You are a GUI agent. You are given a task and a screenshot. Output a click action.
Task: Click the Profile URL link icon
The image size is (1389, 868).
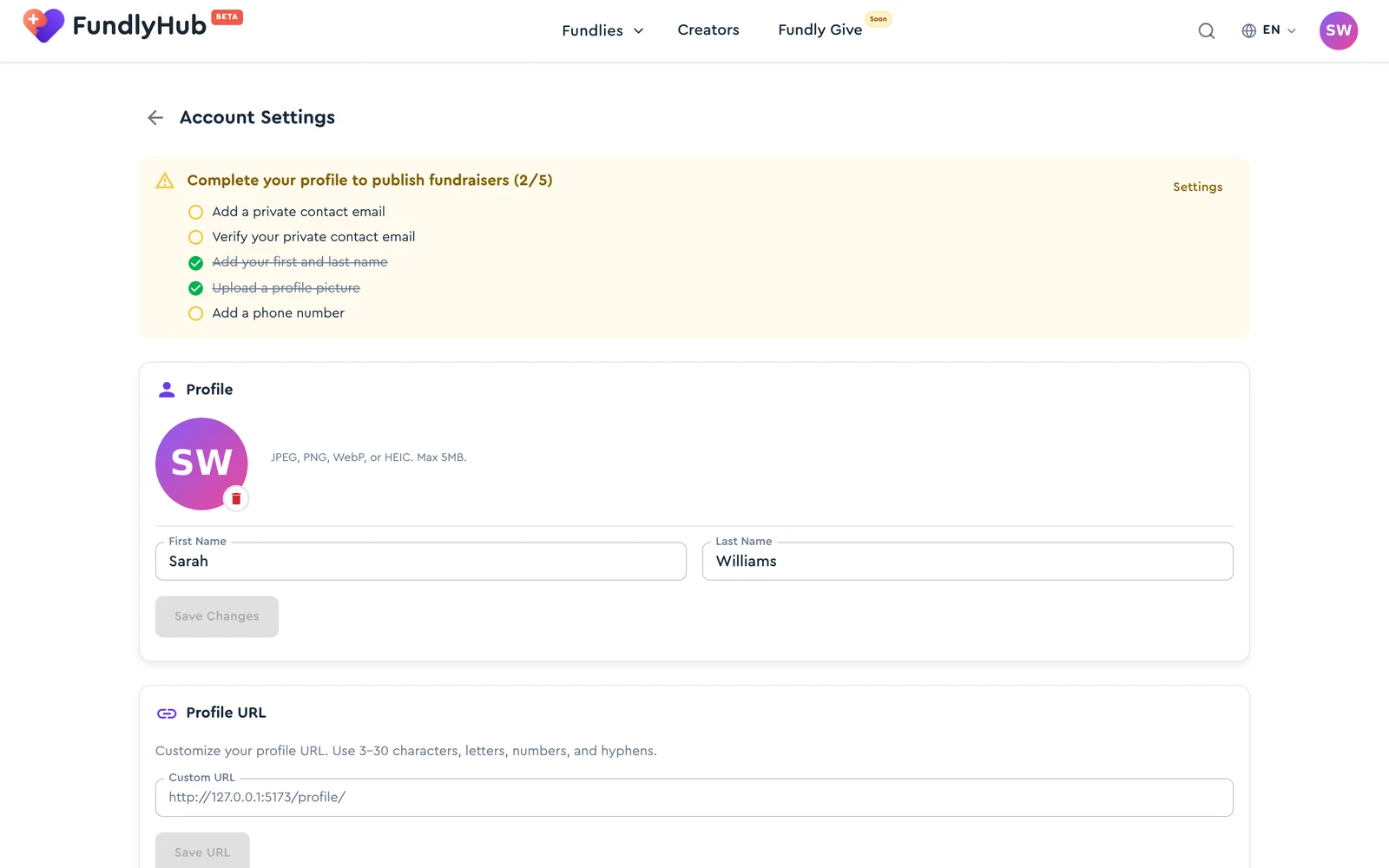click(x=167, y=713)
